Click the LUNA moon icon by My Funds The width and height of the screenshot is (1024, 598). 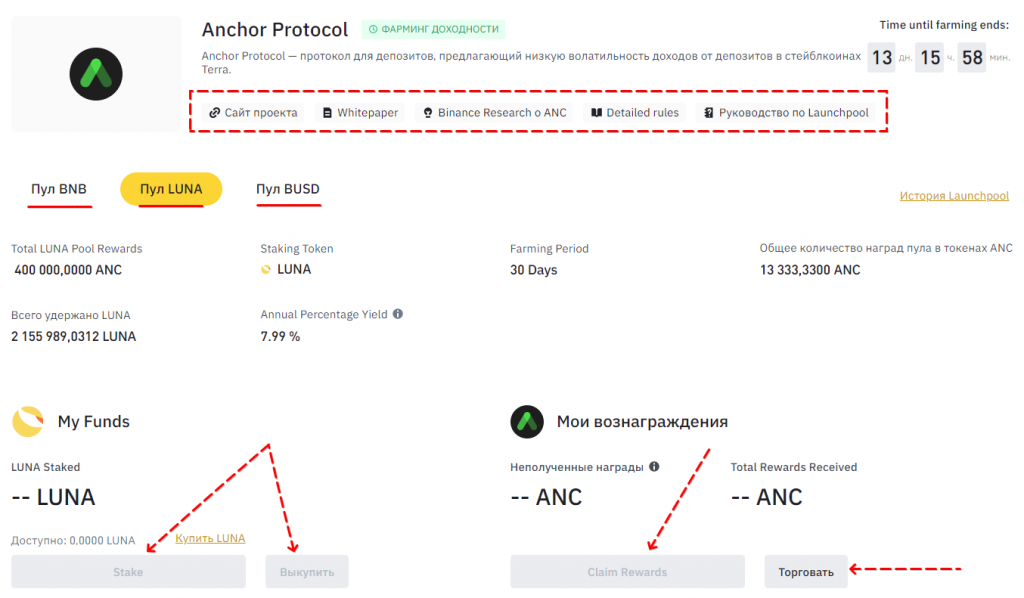point(27,422)
